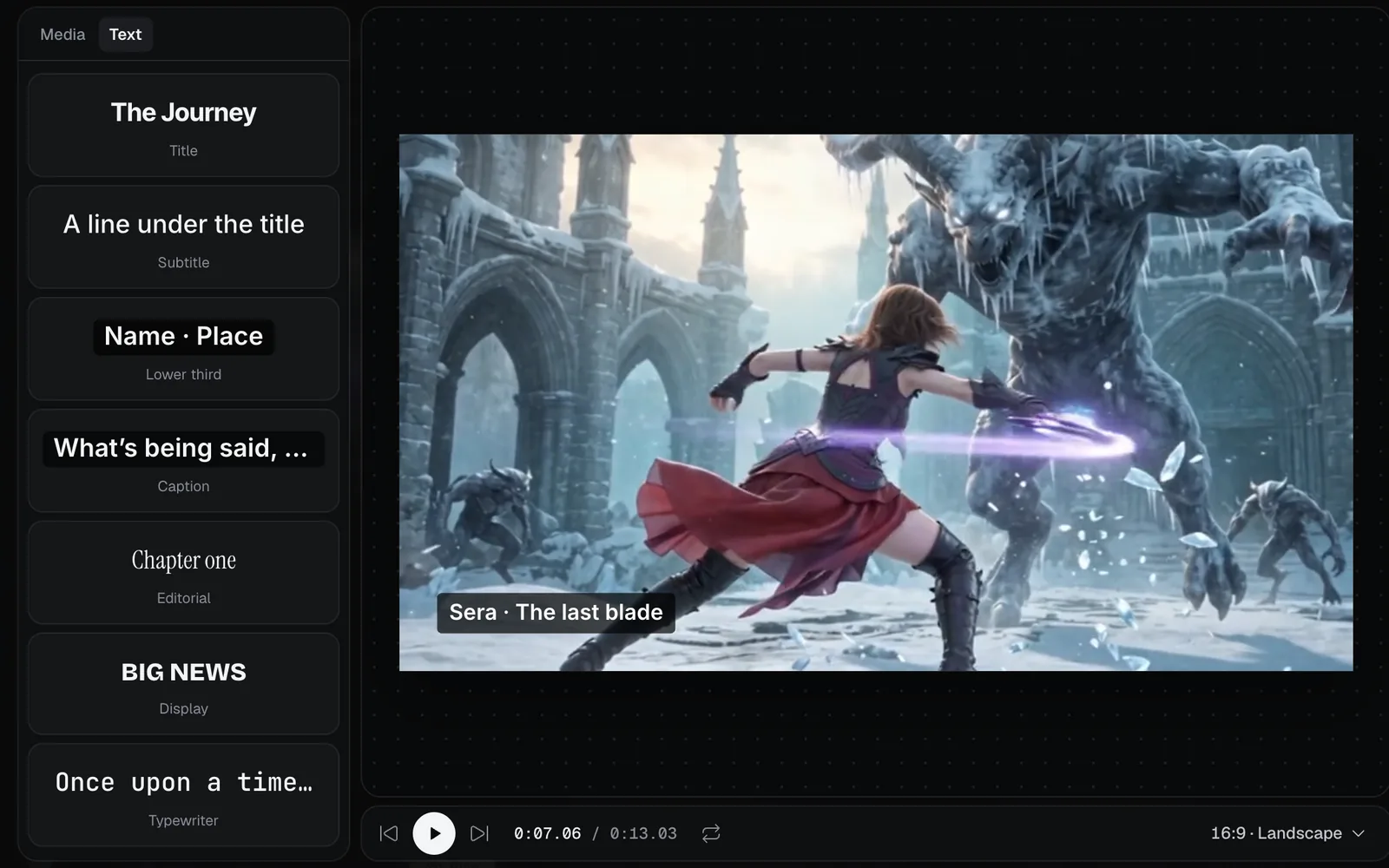This screenshot has height=868, width=1389.
Task: Insert the 'Name · Place' Lower third preset
Action: pyautogui.click(x=183, y=349)
